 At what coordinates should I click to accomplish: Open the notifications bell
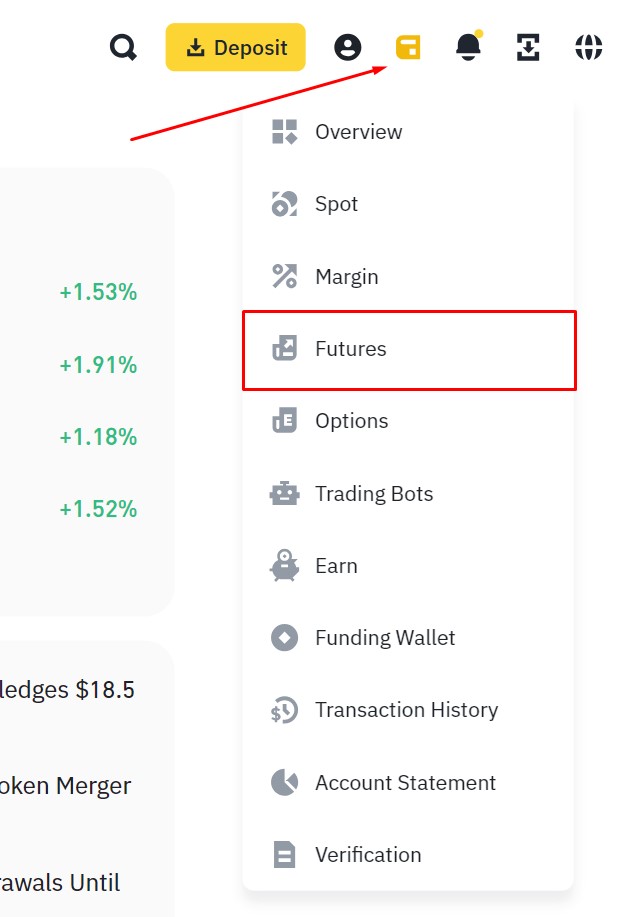pyautogui.click(x=468, y=47)
